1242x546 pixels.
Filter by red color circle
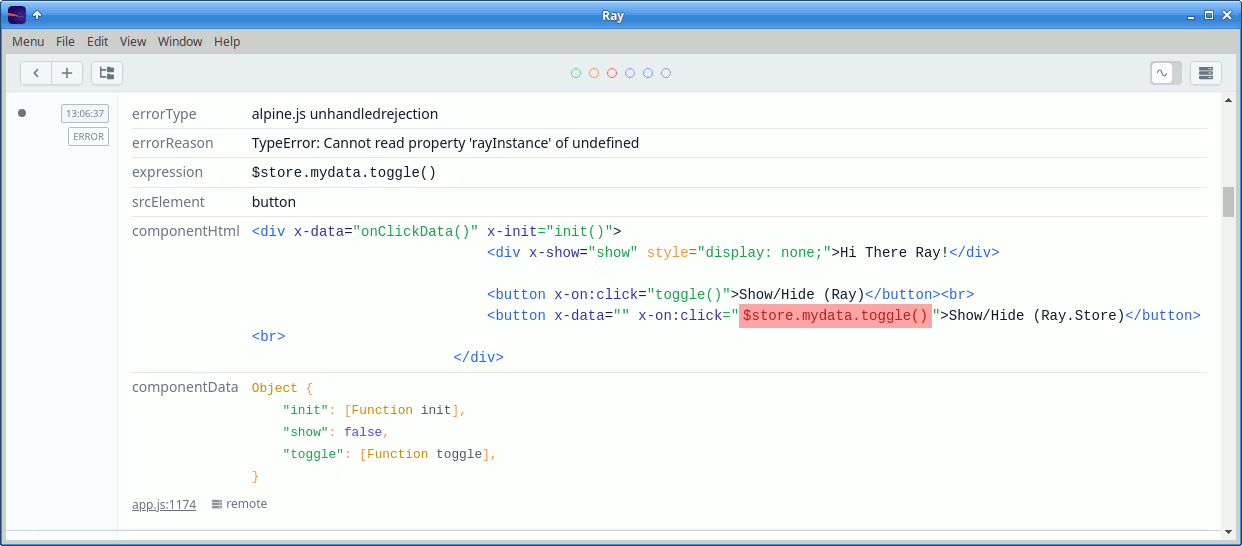612,73
